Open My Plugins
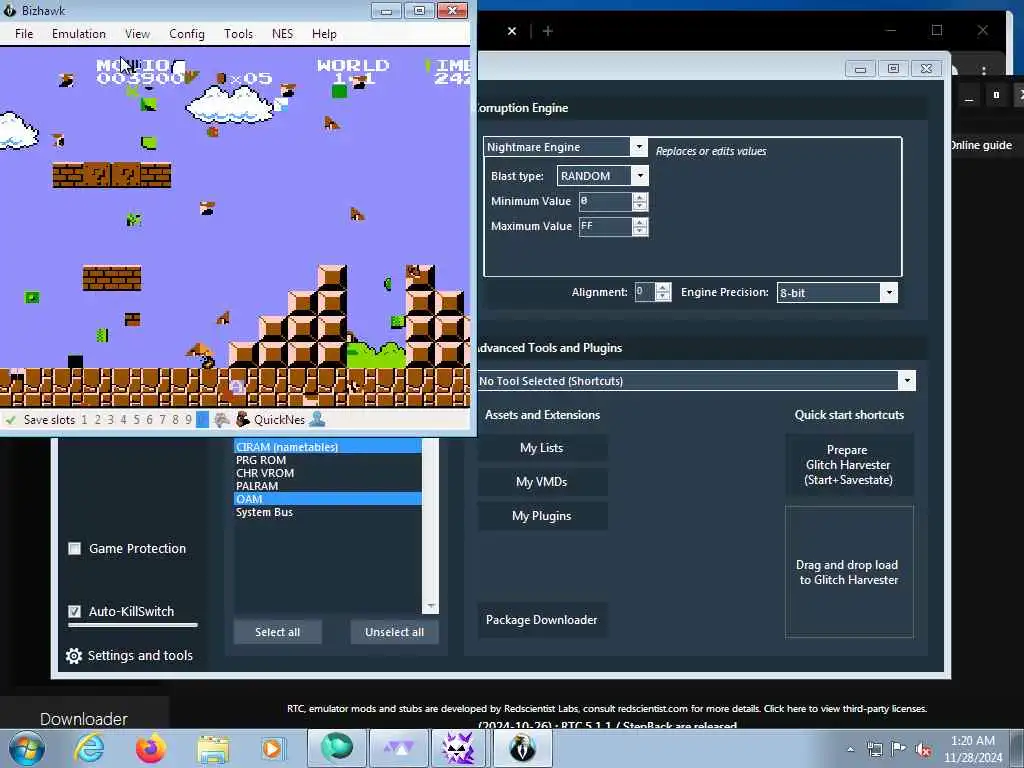 pos(542,516)
